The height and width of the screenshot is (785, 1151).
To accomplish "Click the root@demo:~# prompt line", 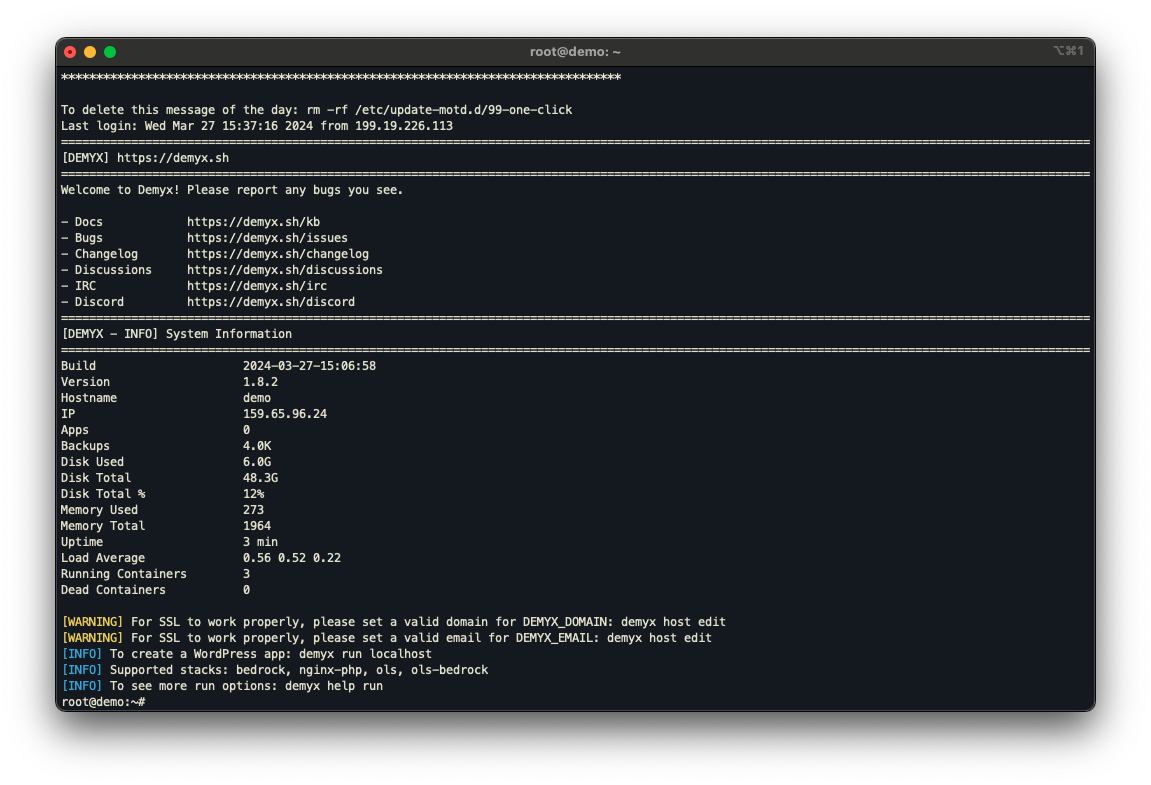I will pos(104,702).
